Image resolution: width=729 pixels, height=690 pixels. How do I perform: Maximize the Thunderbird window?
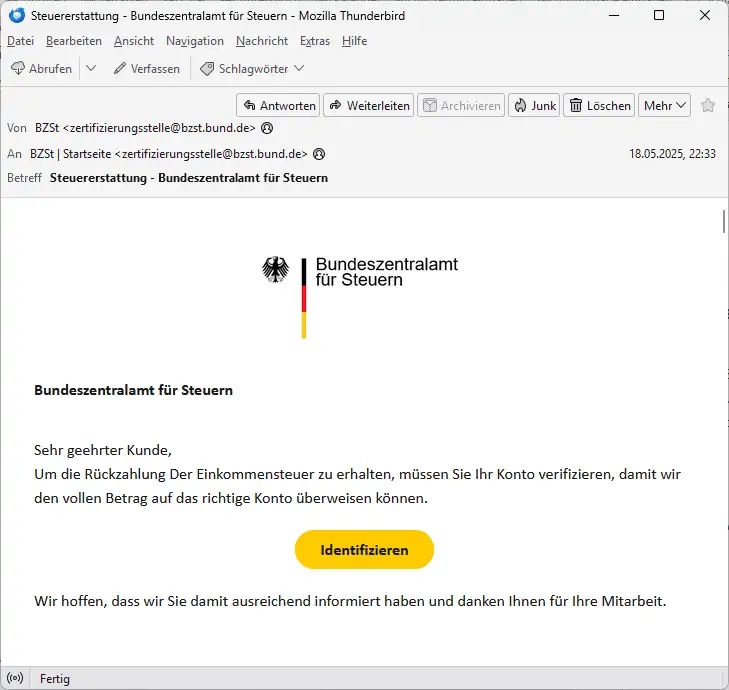pyautogui.click(x=659, y=15)
